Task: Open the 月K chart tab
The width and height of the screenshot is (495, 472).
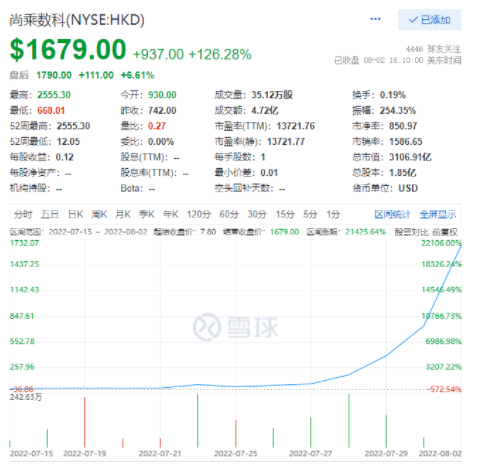Action: click(x=123, y=214)
